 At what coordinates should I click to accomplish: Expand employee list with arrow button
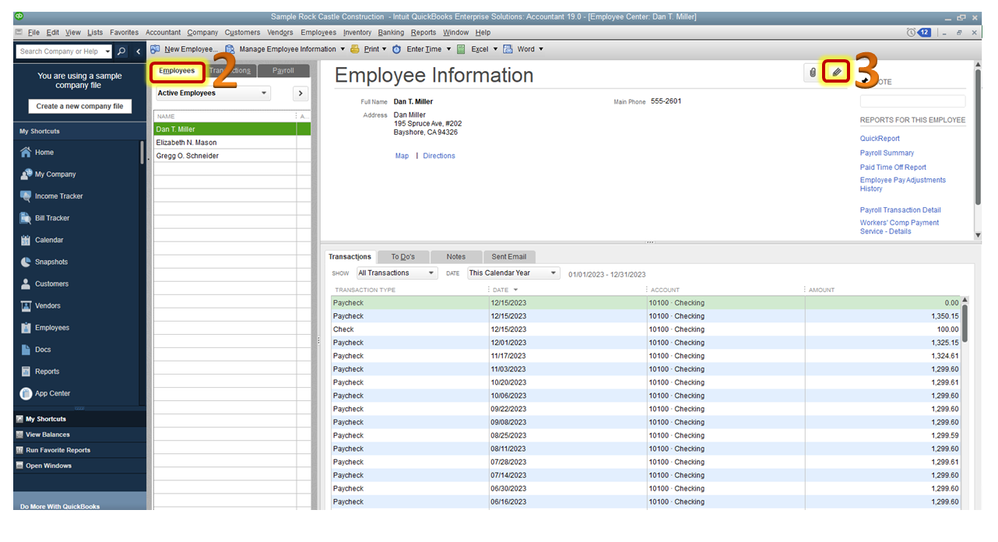(300, 94)
